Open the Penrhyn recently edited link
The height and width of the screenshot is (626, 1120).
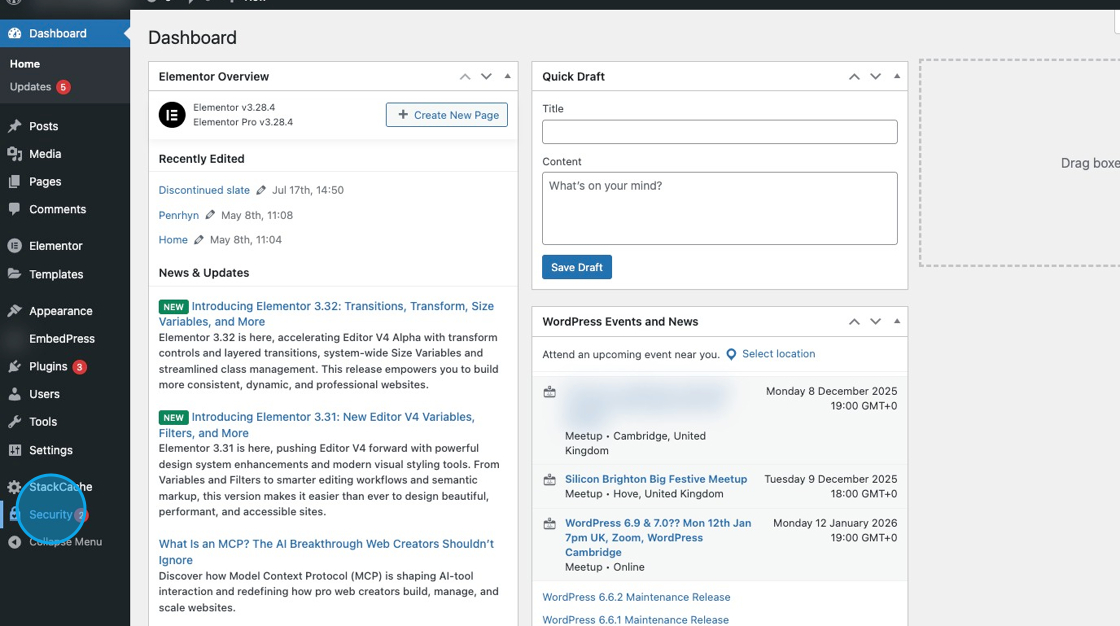pyautogui.click(x=179, y=215)
